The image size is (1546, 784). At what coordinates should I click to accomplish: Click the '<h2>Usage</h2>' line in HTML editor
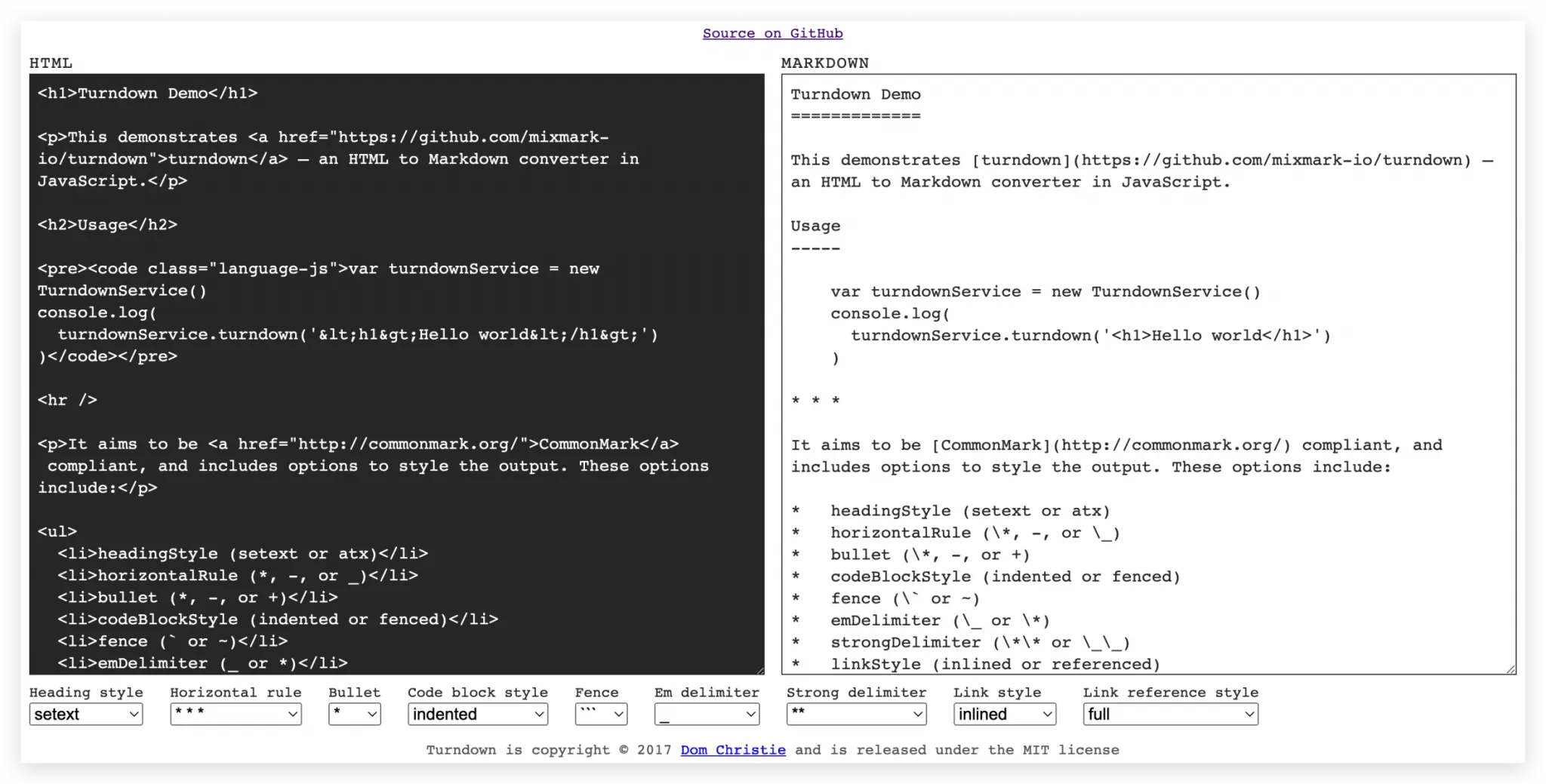[107, 225]
